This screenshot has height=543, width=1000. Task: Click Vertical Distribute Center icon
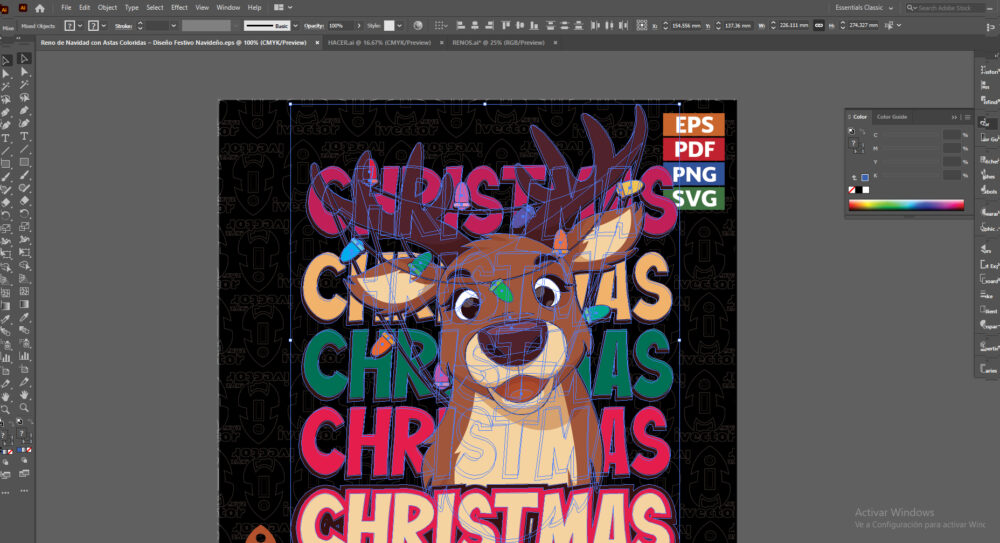tap(564, 26)
